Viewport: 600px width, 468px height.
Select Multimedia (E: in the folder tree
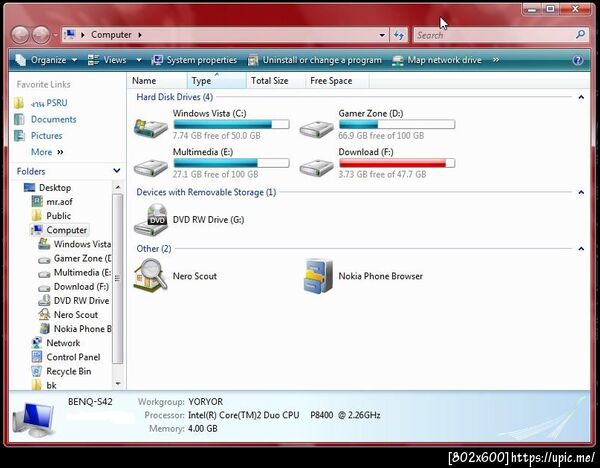pyautogui.click(x=82, y=272)
